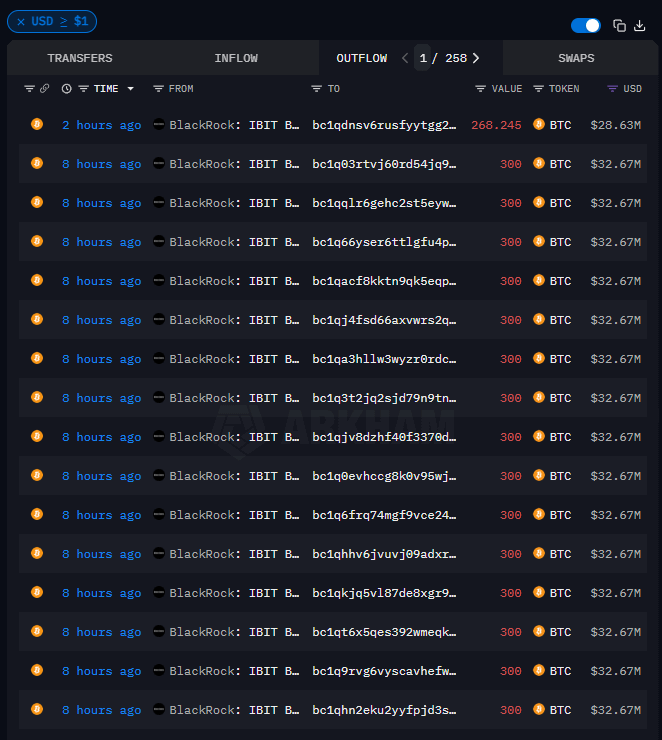Click the '2 hours ago' transaction time link
This screenshot has width=662, height=740.
(101, 125)
